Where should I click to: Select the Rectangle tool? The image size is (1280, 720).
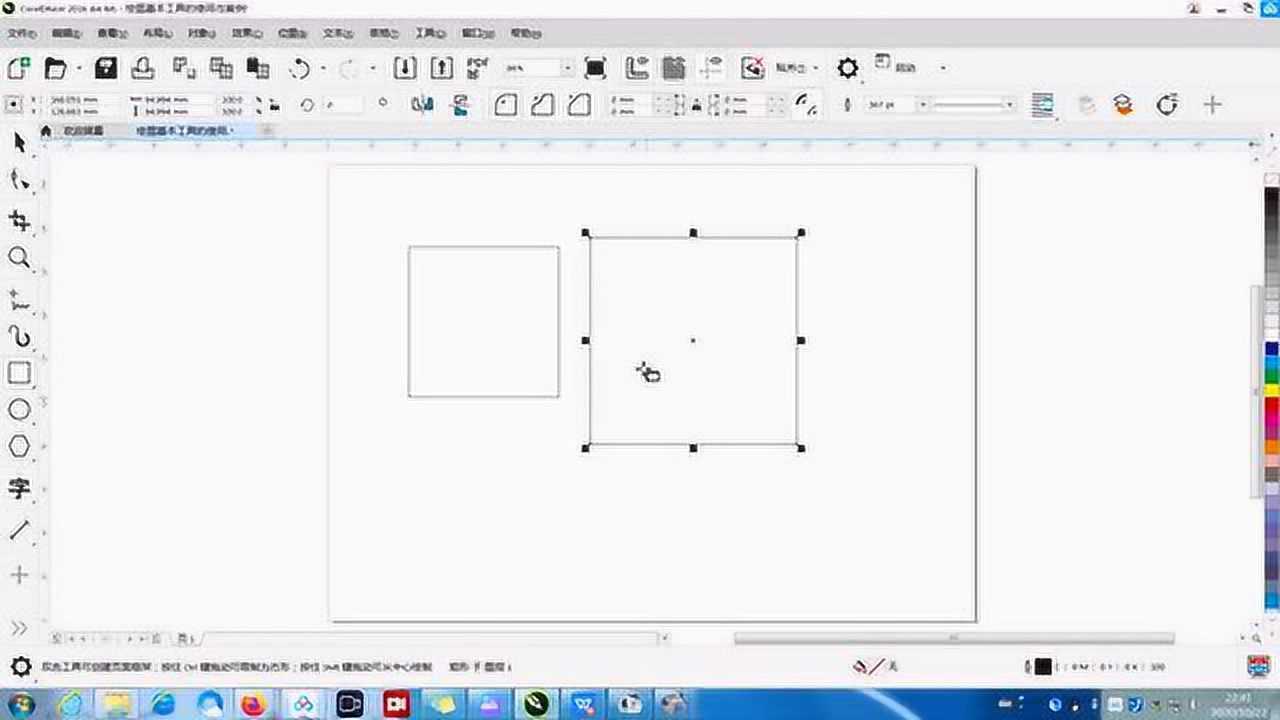click(x=19, y=373)
